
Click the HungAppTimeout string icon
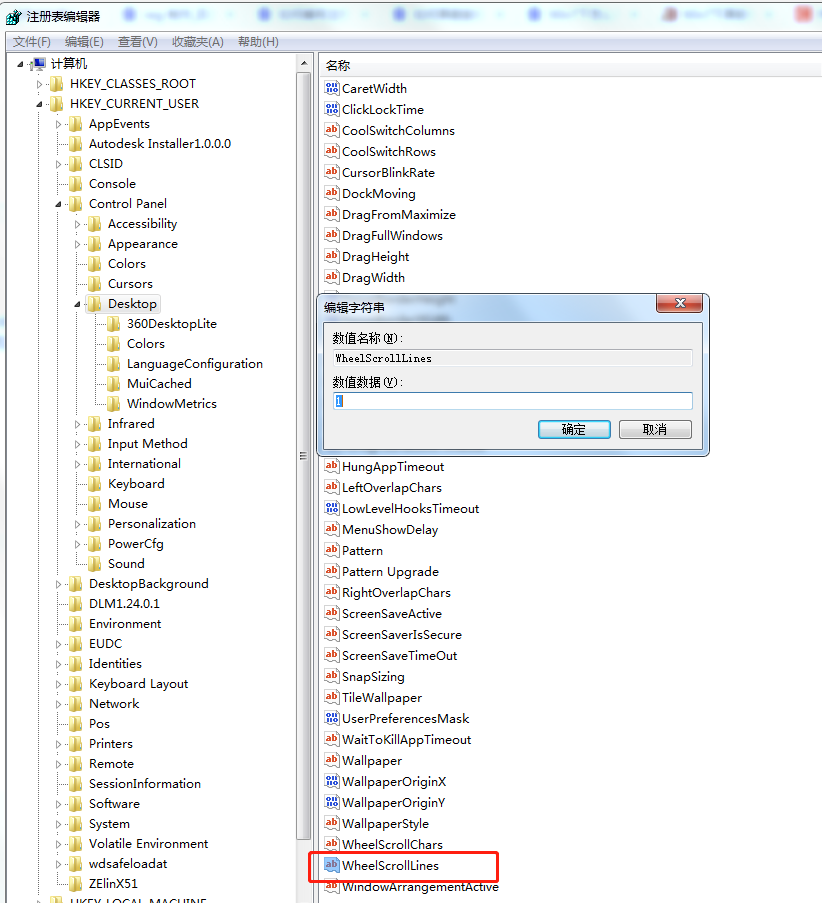pyautogui.click(x=331, y=466)
